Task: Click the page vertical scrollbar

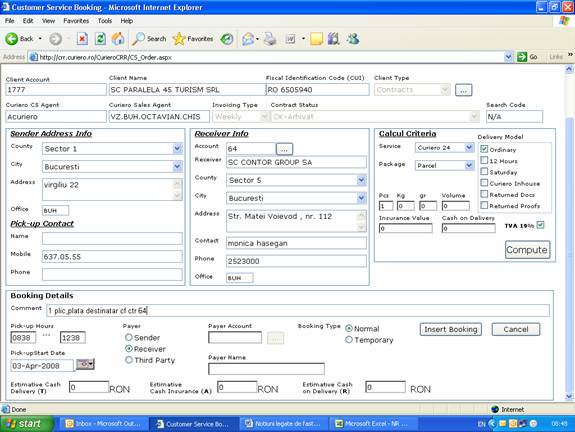Action: [569, 233]
